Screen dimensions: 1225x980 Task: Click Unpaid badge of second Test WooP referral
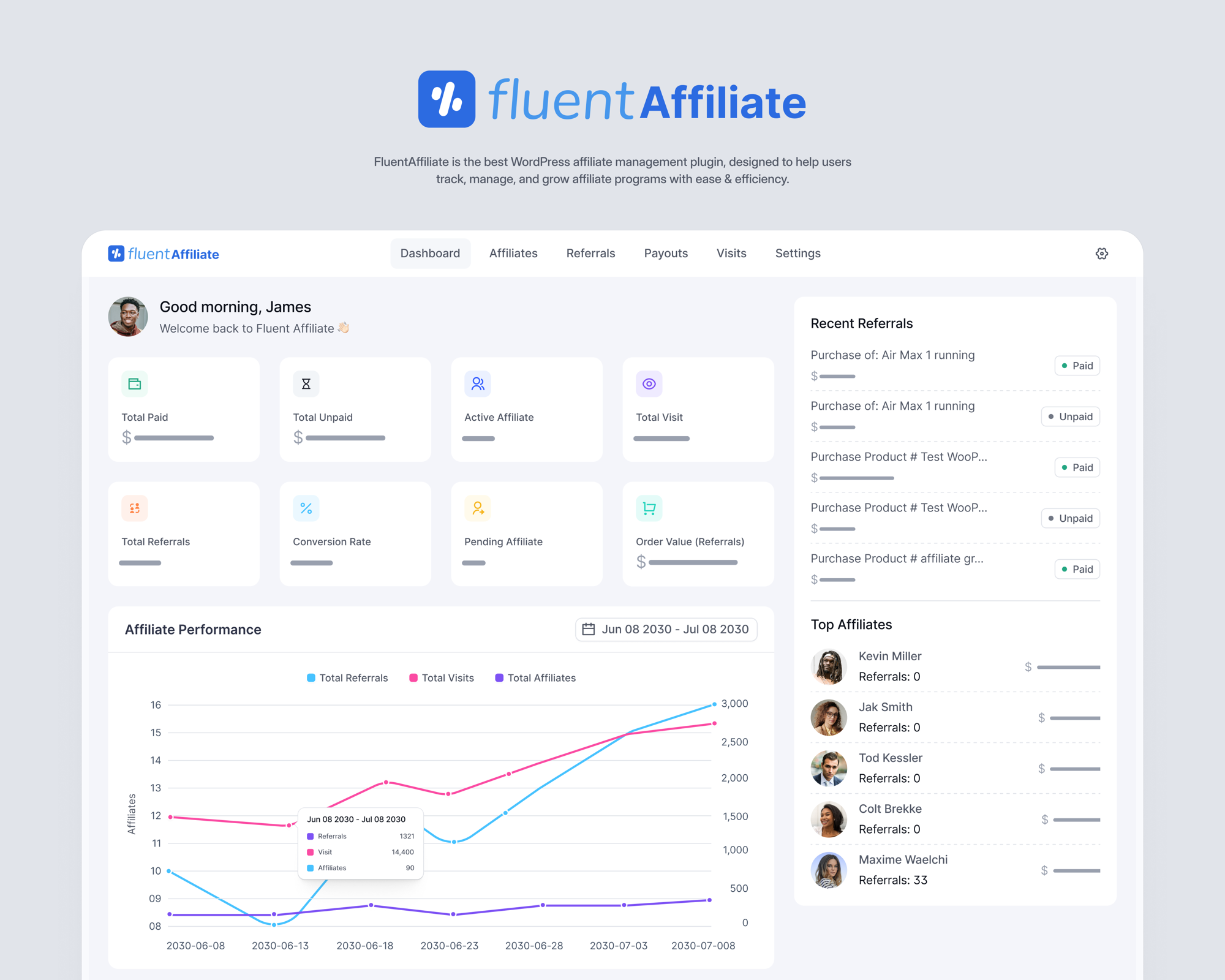pos(1071,518)
